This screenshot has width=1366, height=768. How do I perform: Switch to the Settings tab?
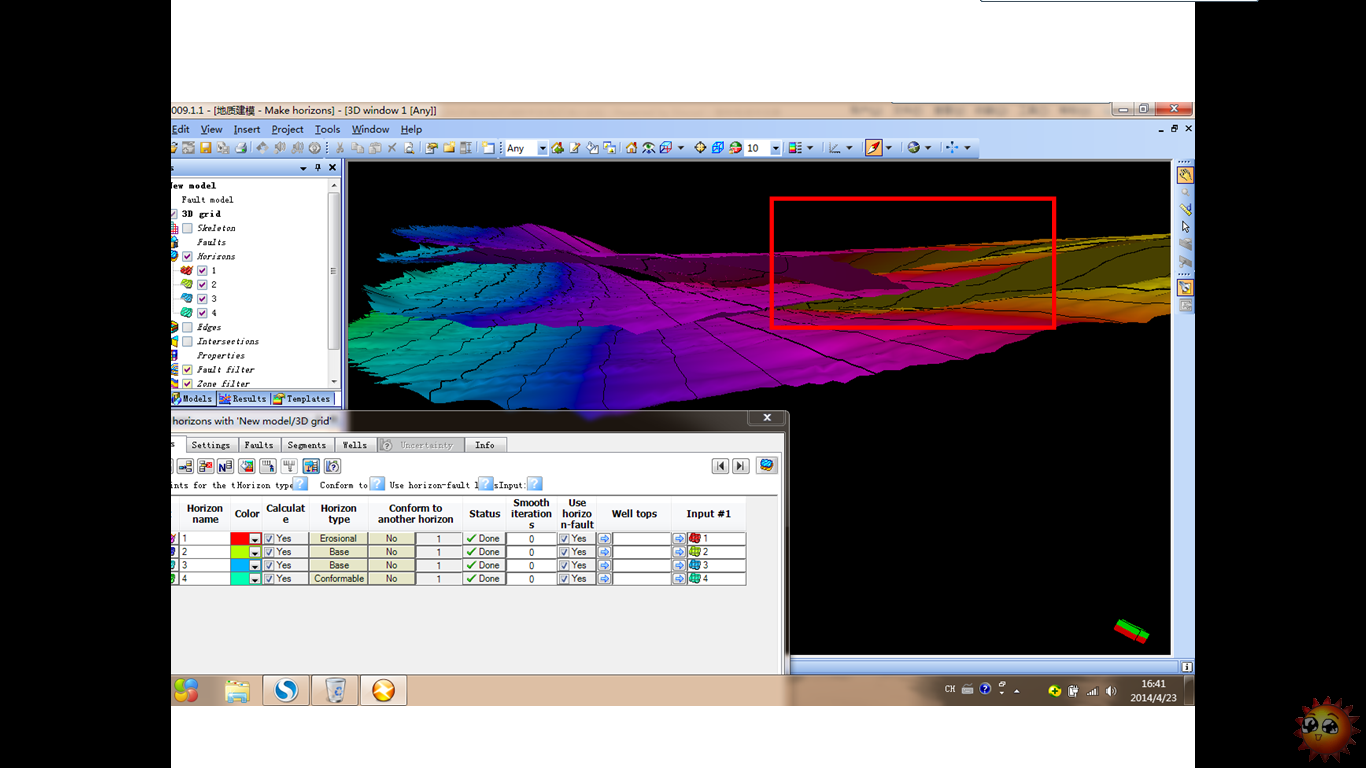(x=211, y=445)
